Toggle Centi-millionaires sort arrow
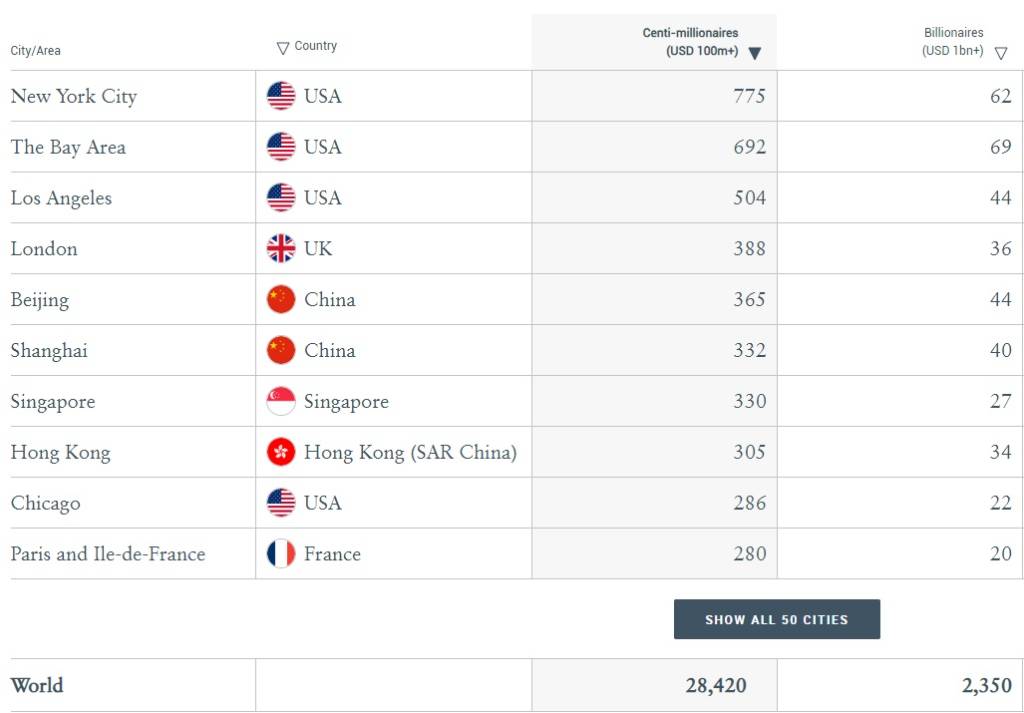The height and width of the screenshot is (713, 1024). (x=755, y=53)
